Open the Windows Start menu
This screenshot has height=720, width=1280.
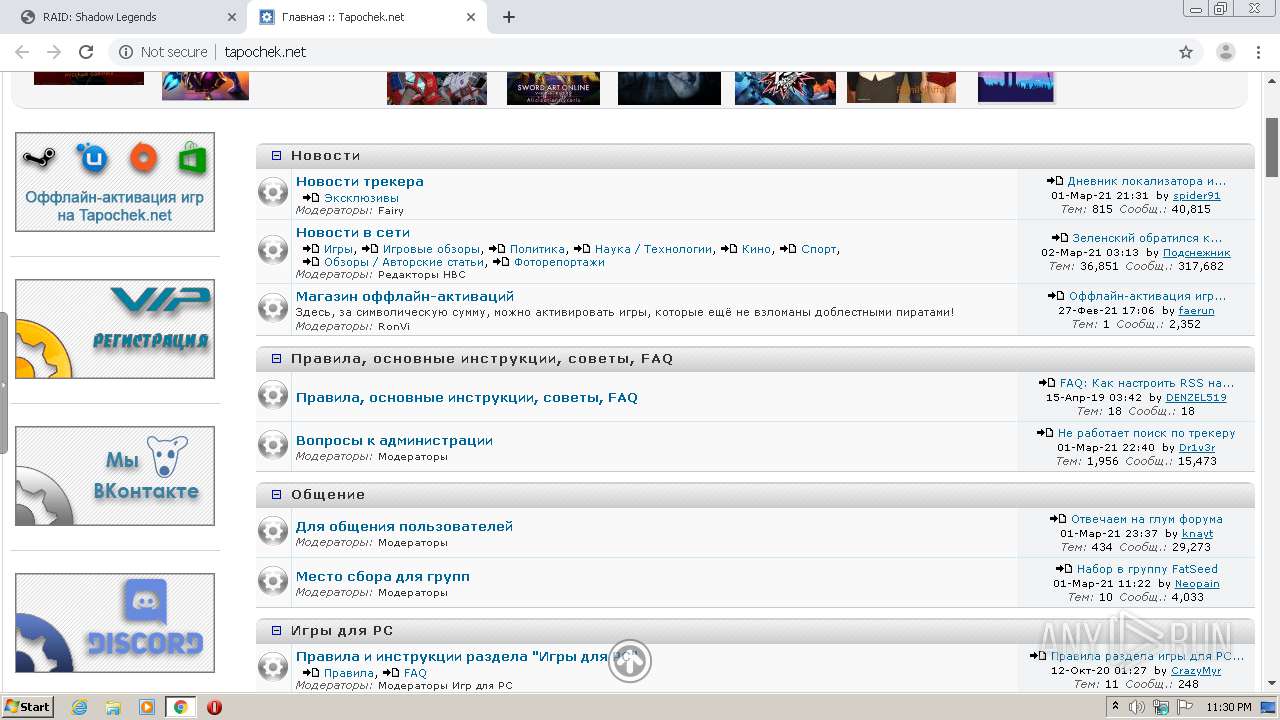[x=28, y=707]
